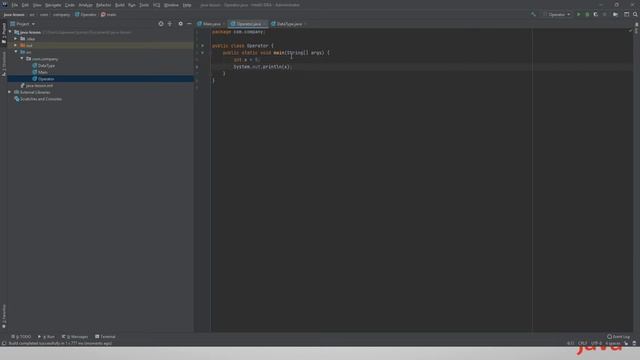This screenshot has width=640, height=360.
Task: Click the Expand/Collapse All icon in Project panel
Action: point(170,24)
